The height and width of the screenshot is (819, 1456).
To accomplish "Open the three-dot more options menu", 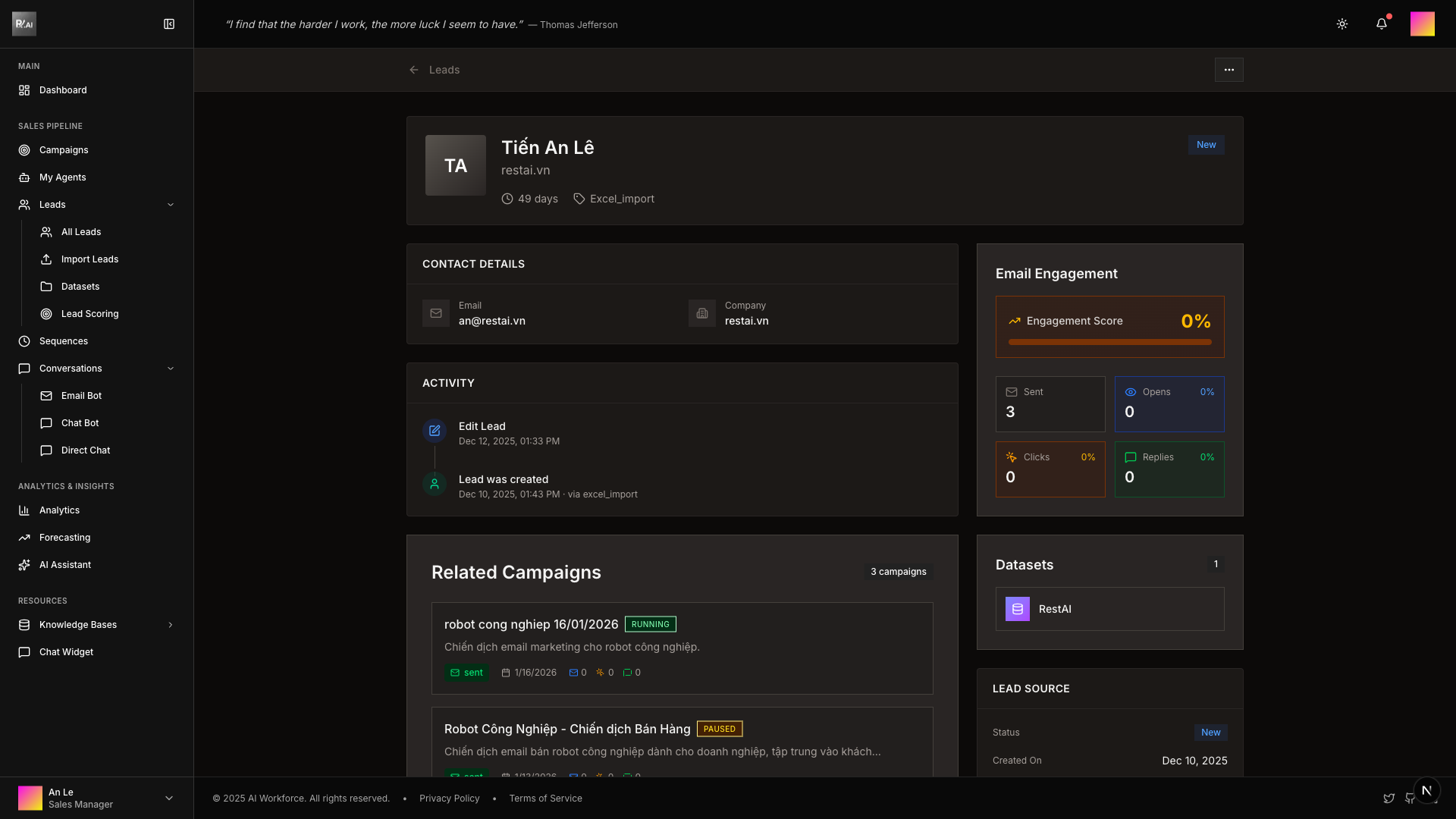I will pyautogui.click(x=1228, y=70).
